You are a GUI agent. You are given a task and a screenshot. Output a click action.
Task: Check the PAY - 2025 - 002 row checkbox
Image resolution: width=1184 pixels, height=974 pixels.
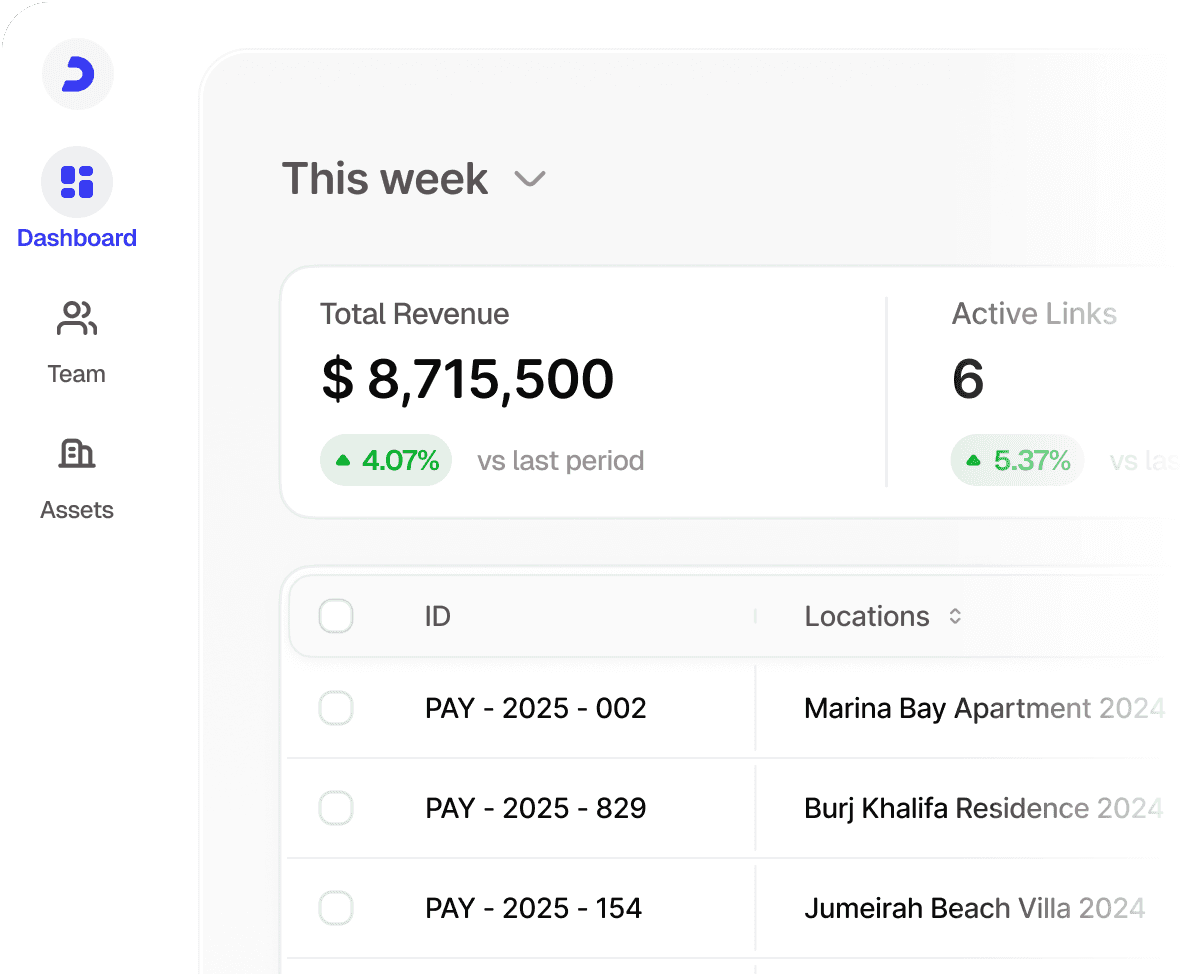(x=336, y=708)
